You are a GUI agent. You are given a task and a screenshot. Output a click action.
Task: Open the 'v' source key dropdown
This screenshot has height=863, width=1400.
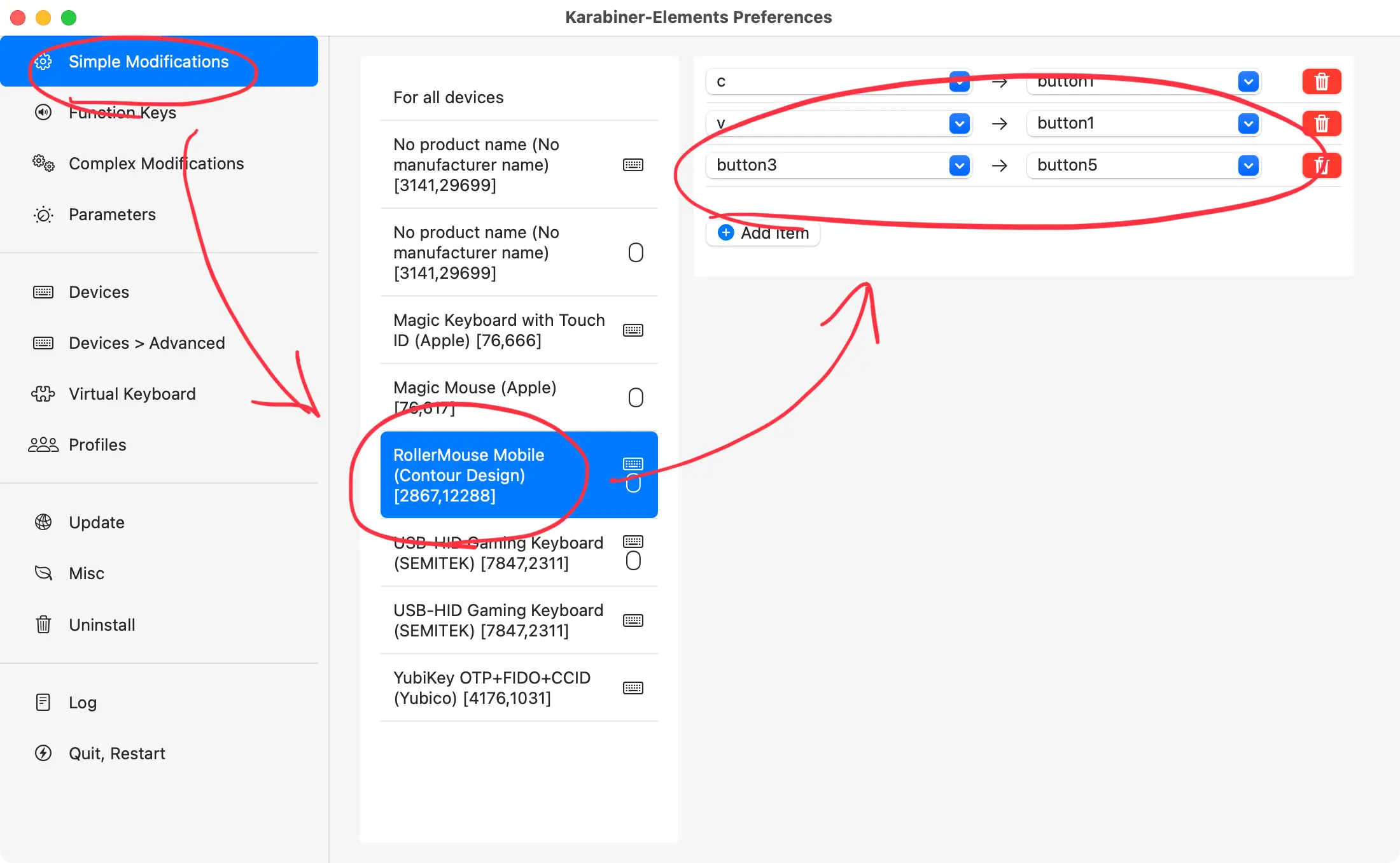click(x=959, y=123)
